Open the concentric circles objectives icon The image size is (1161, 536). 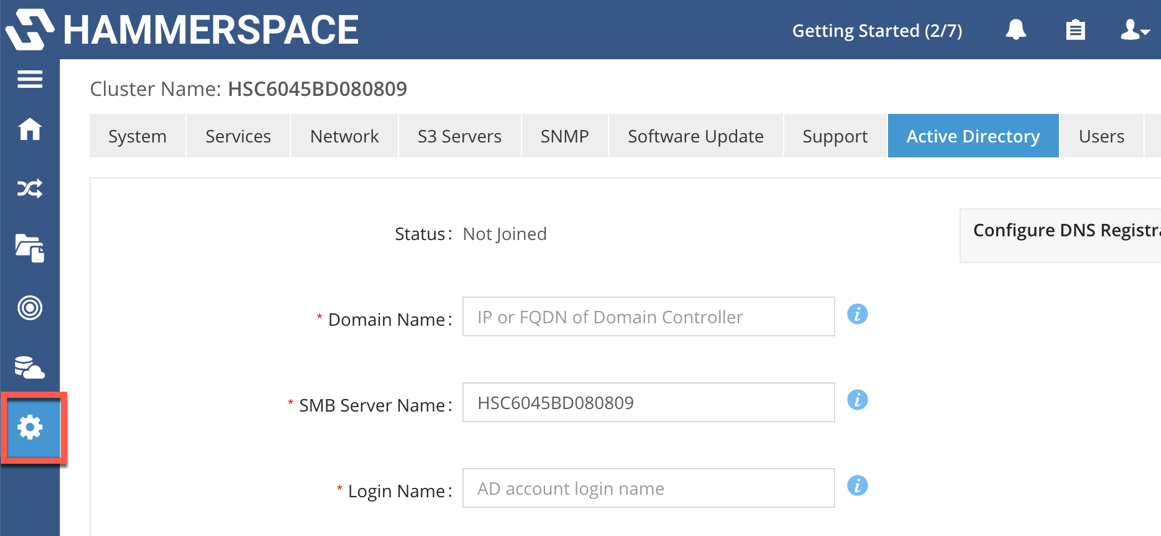coord(30,308)
